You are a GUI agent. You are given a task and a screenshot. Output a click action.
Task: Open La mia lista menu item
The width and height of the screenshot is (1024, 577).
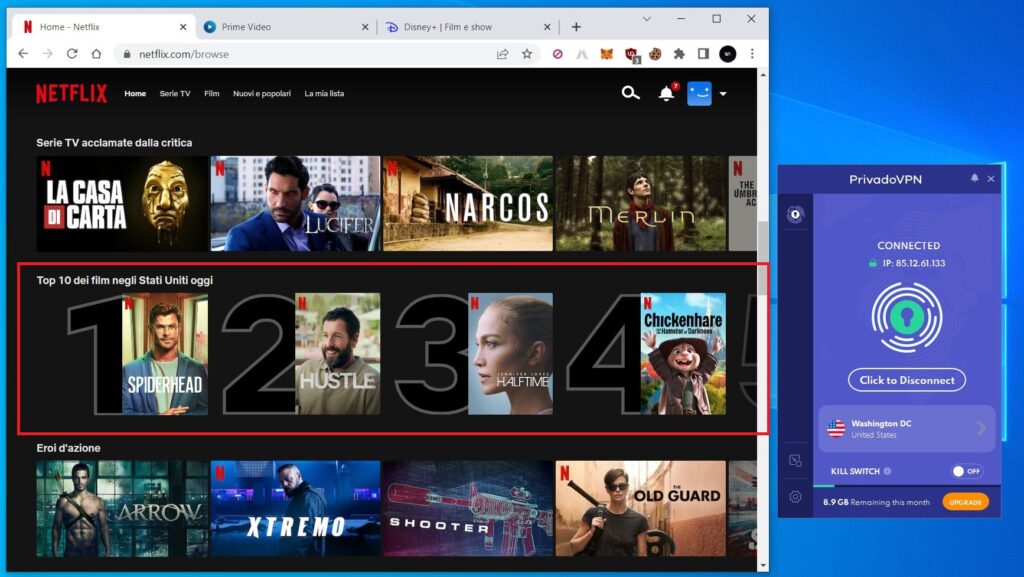click(x=324, y=93)
